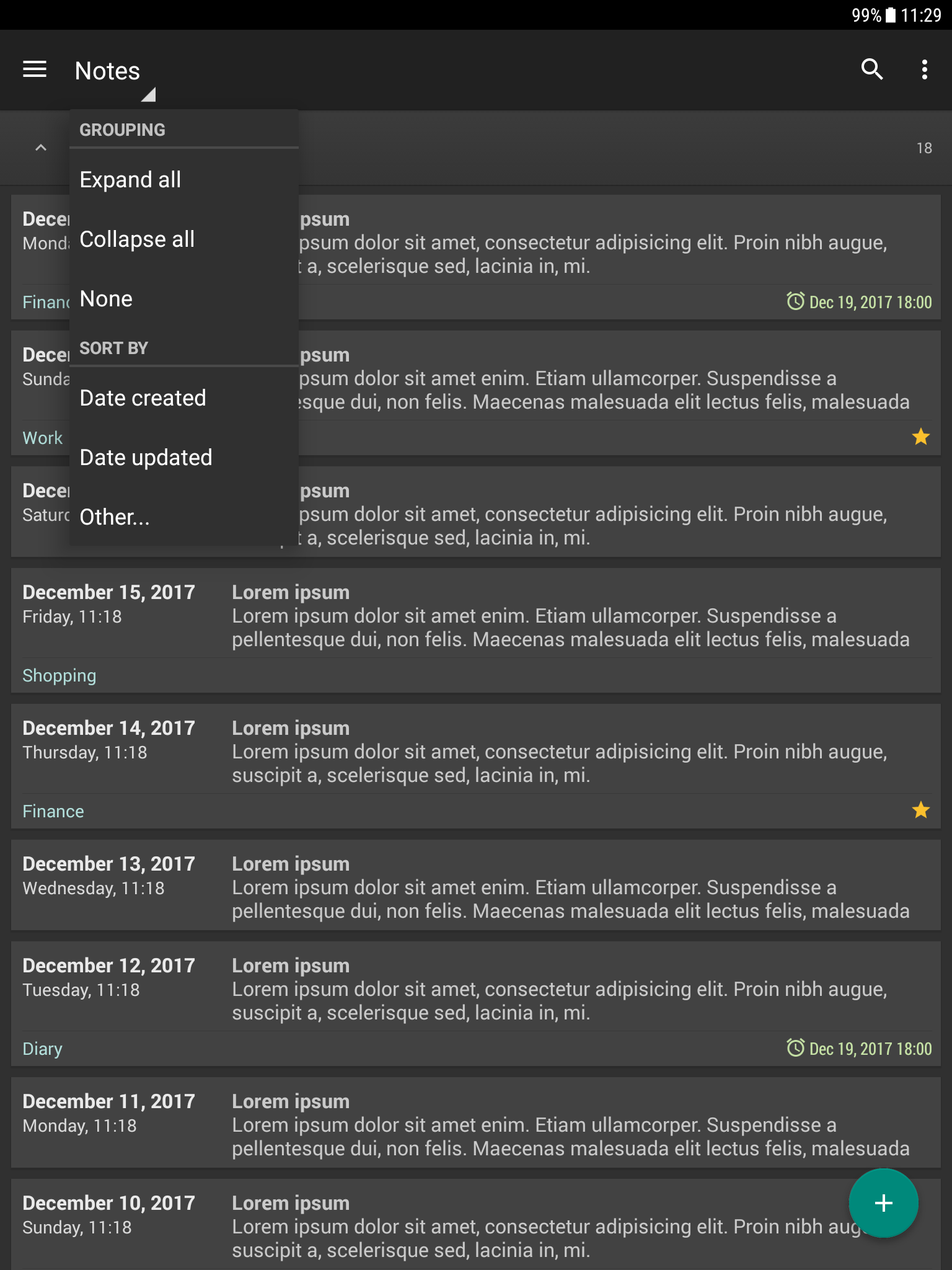Open the hamburger navigation menu
This screenshot has height=1270, width=952.
[x=35, y=69]
